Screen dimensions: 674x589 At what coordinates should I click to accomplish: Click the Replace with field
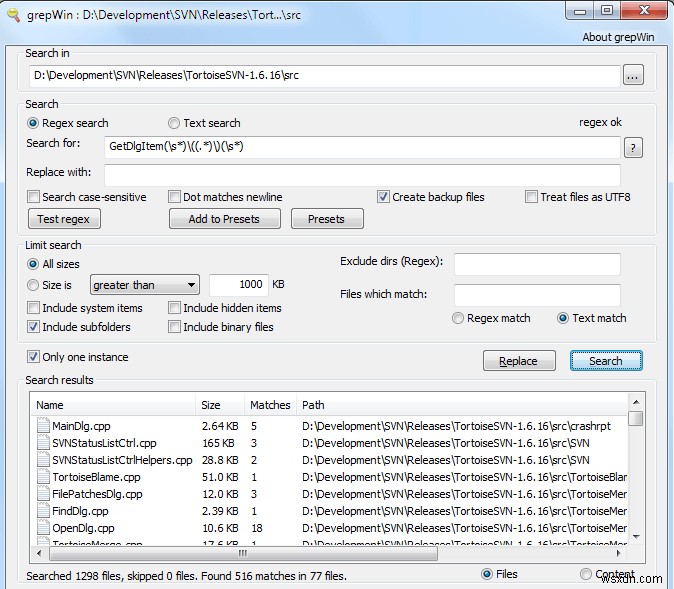362,174
